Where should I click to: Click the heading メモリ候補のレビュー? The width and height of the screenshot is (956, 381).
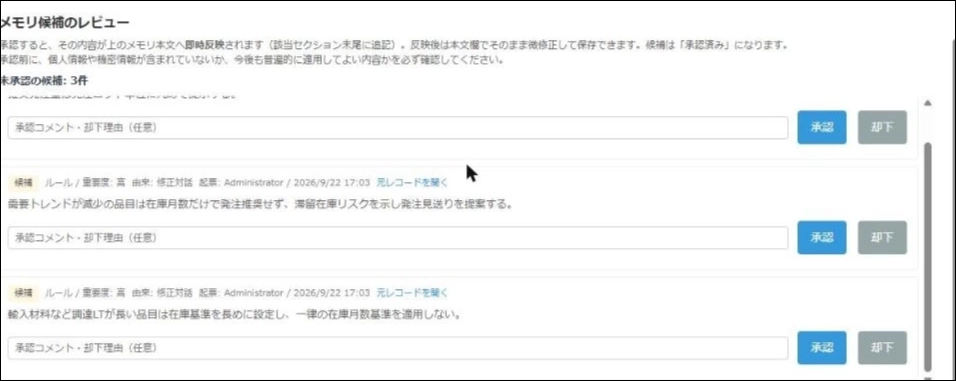(65, 23)
